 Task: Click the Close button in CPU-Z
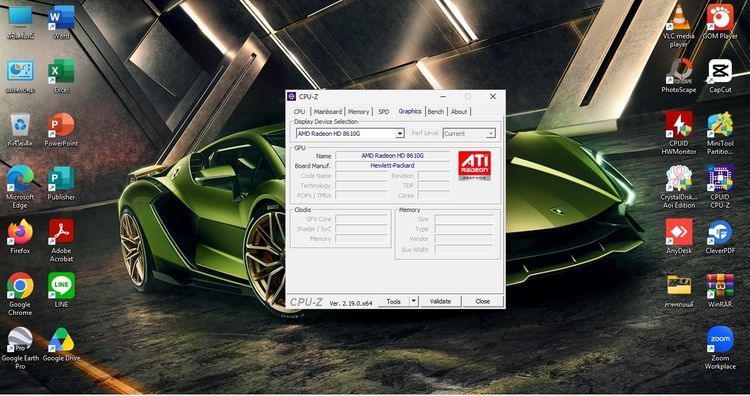[x=483, y=301]
